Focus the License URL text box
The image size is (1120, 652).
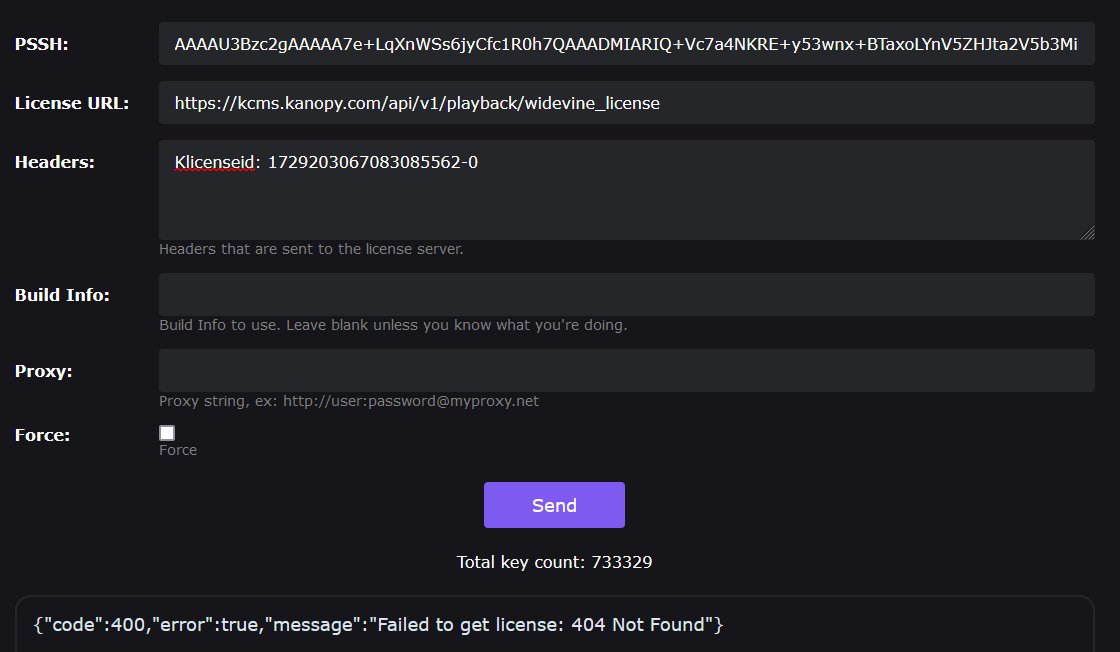pyautogui.click(x=626, y=103)
